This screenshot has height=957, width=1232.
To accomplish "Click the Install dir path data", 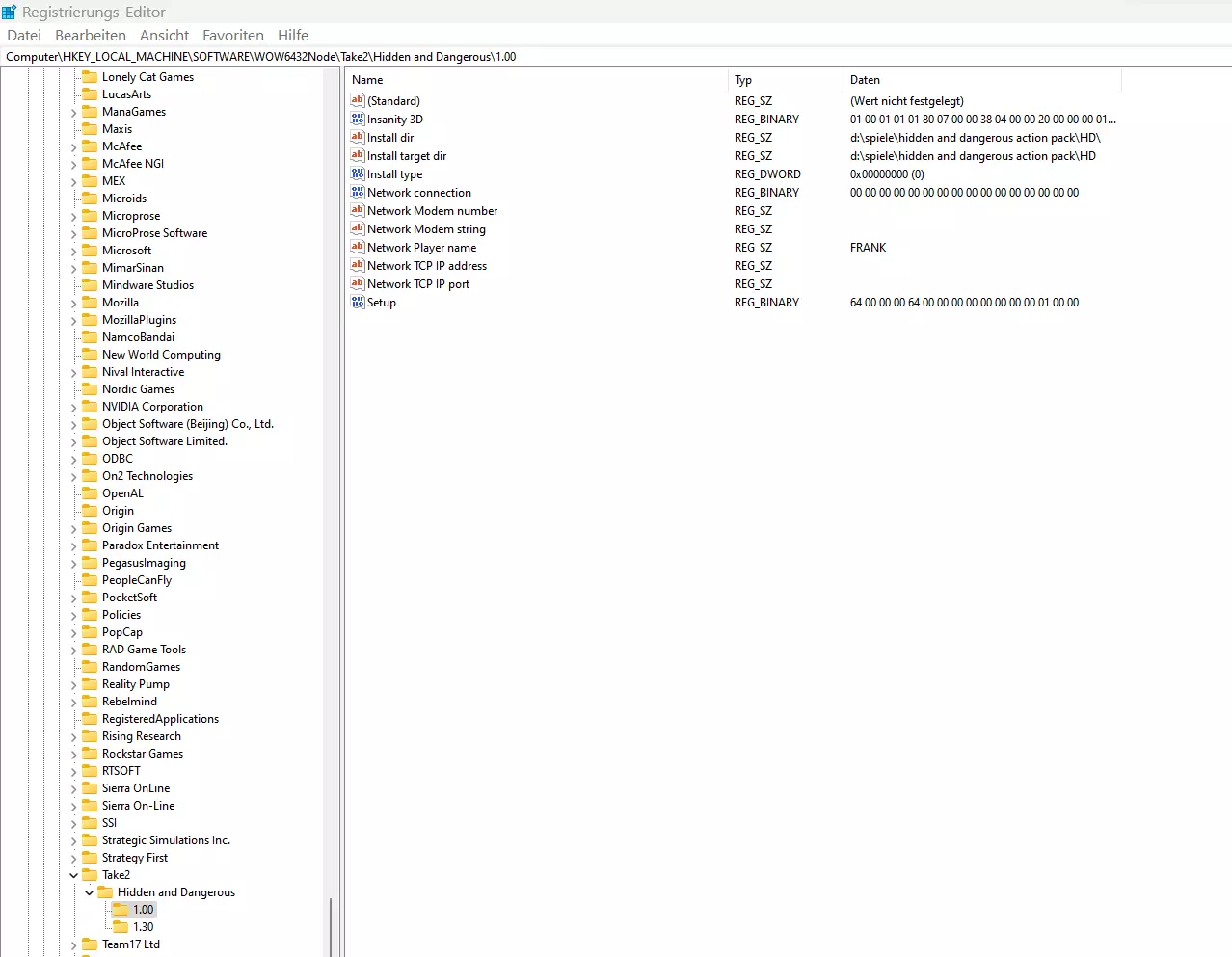I will click(x=975, y=137).
